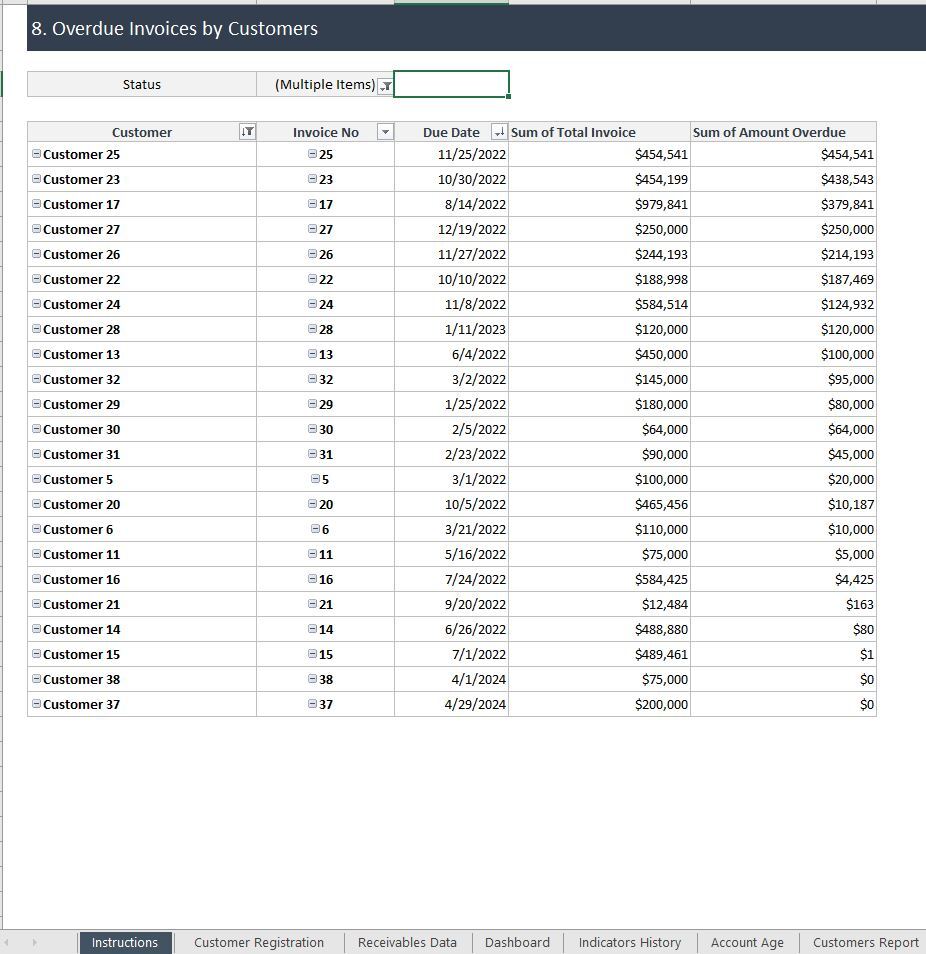The height and width of the screenshot is (954, 926).
Task: Collapse the Customer 32 row group
Action: (37, 378)
